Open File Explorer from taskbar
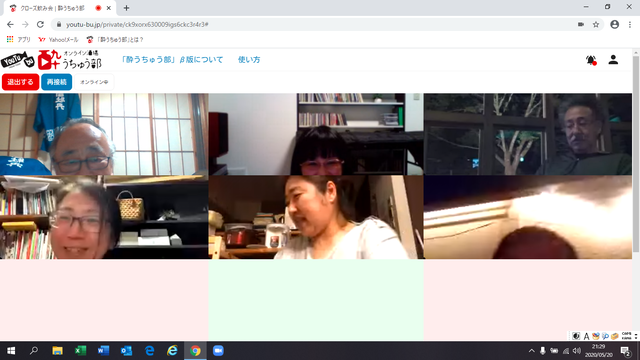This screenshot has height=360, width=640. click(x=57, y=351)
